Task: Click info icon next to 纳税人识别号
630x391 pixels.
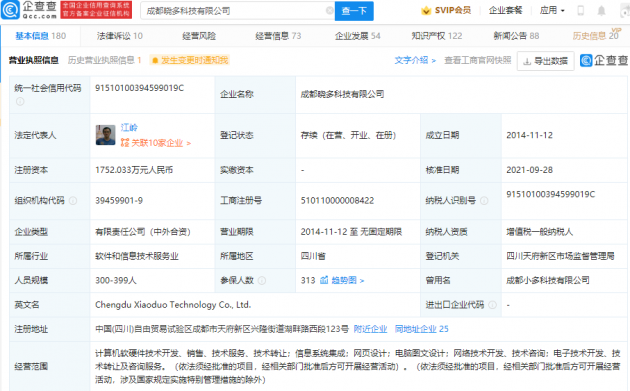Action: [x=485, y=201]
